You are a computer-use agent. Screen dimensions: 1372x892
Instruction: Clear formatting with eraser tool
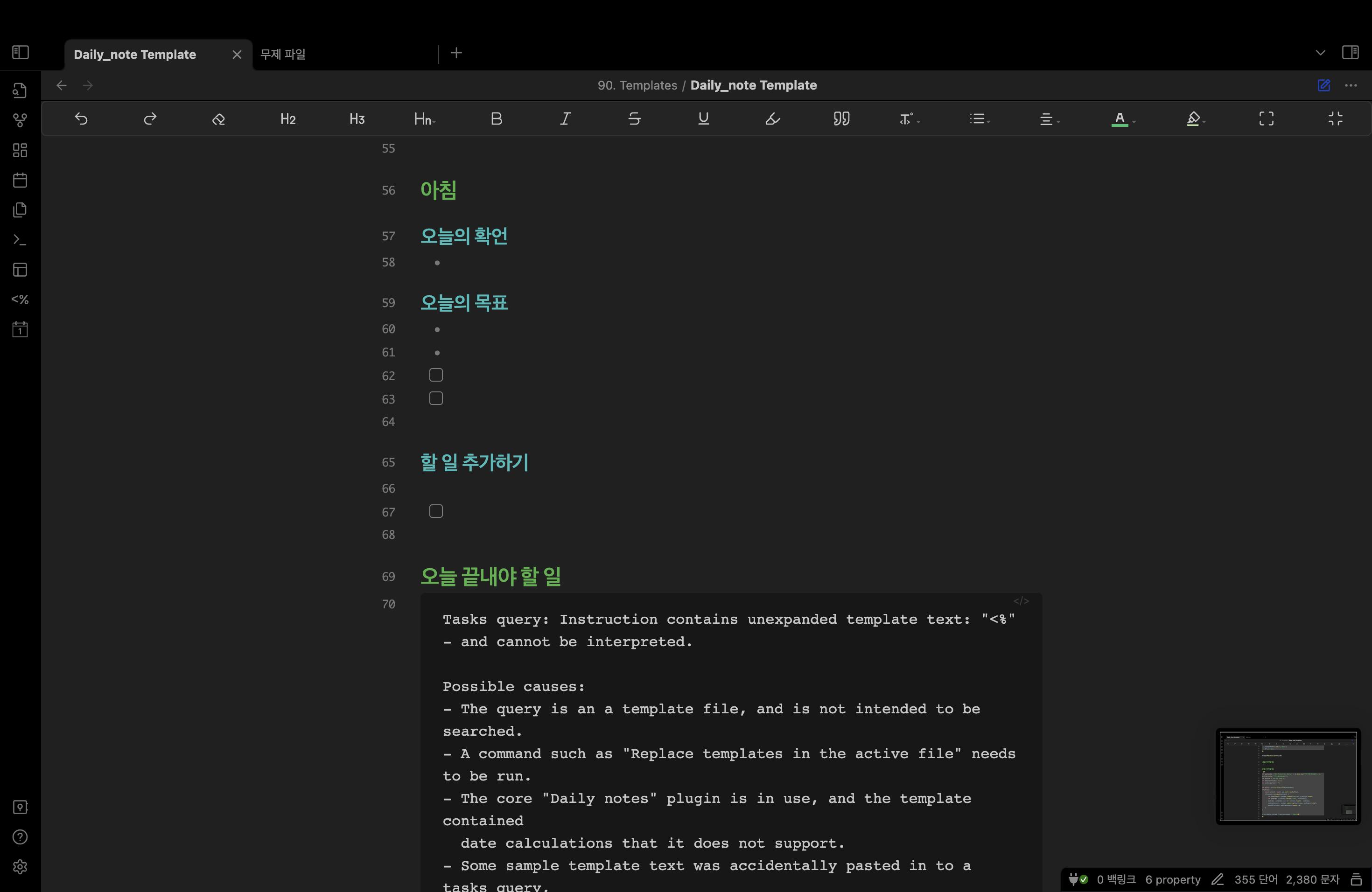(x=218, y=118)
